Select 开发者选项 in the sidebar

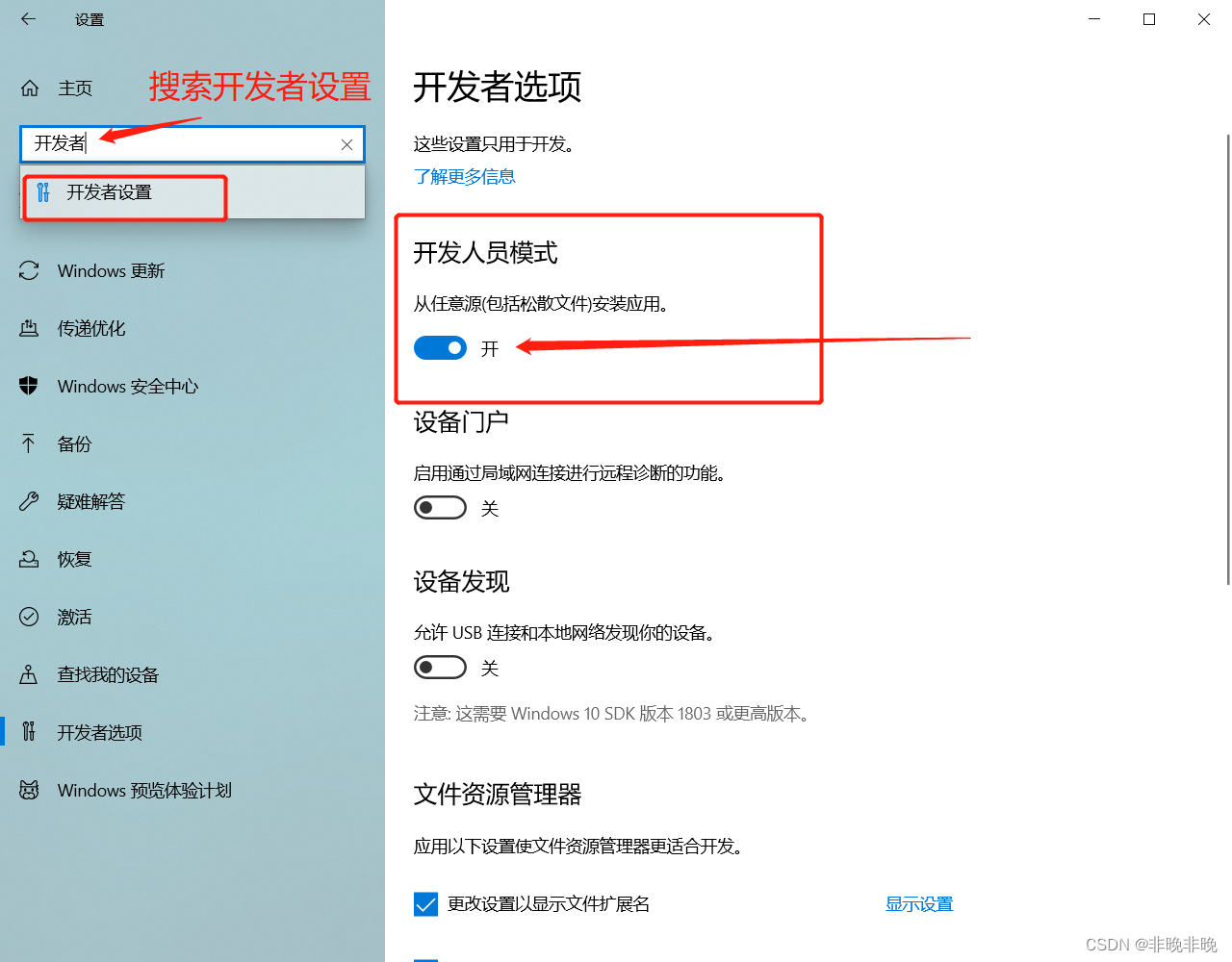pos(100,733)
